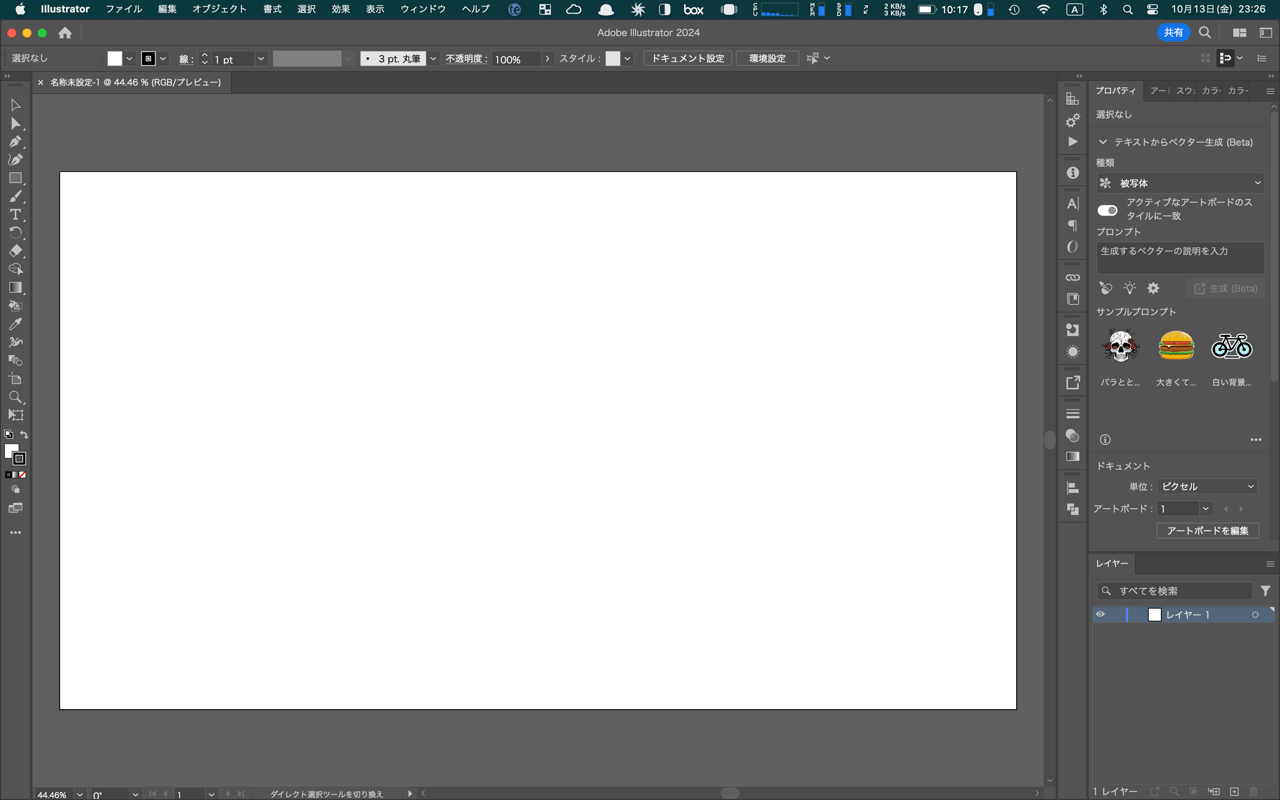Viewport: 1280px width, 800px height.
Task: Open the Character panel icon
Action: click(x=1073, y=203)
